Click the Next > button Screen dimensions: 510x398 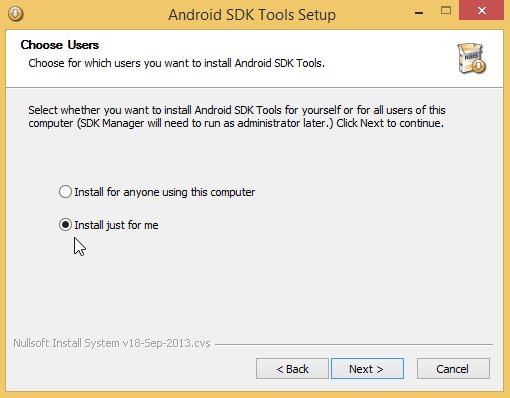[367, 369]
